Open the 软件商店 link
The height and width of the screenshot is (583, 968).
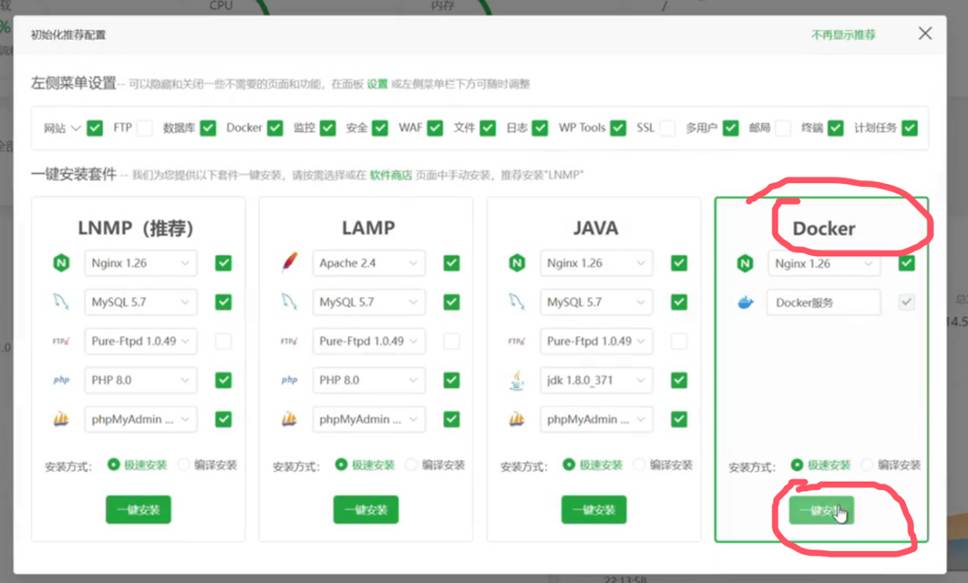(x=390, y=175)
